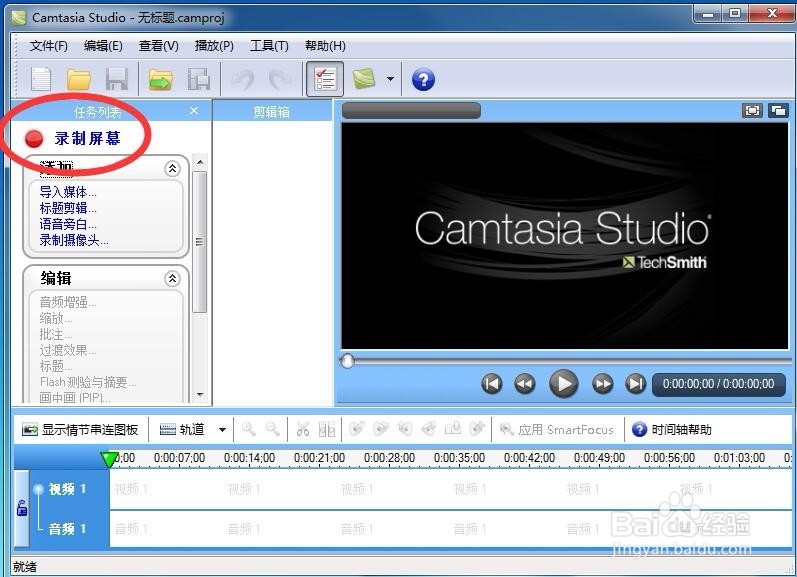The height and width of the screenshot is (577, 797).
Task: Click green timeline playhead marker
Action: (x=108, y=459)
